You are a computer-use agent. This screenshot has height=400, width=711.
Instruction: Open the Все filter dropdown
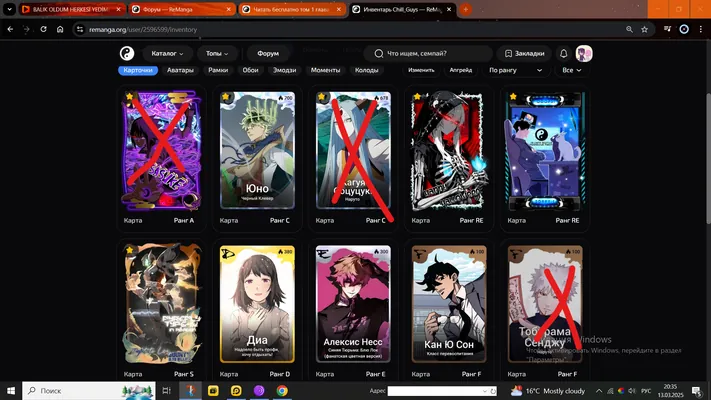point(571,70)
